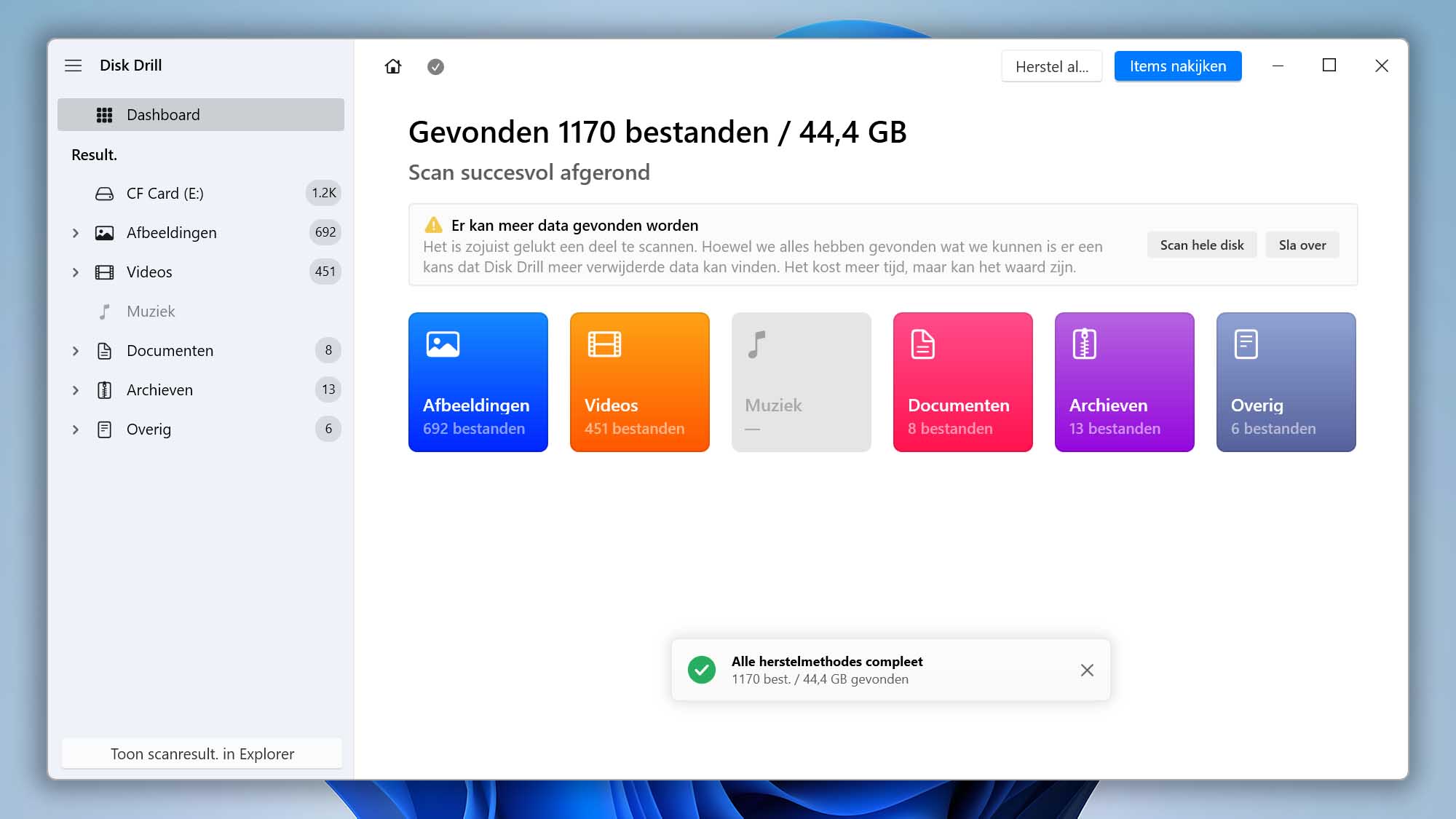Open the Overig category in sidebar
The image size is (1456, 819).
coord(200,430)
